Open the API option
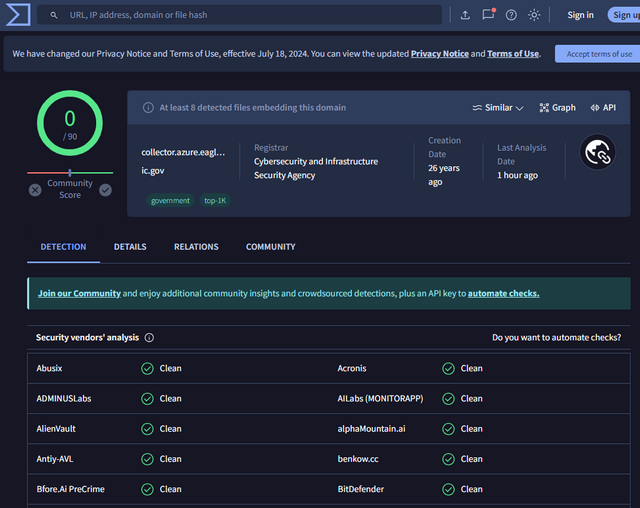 point(603,108)
